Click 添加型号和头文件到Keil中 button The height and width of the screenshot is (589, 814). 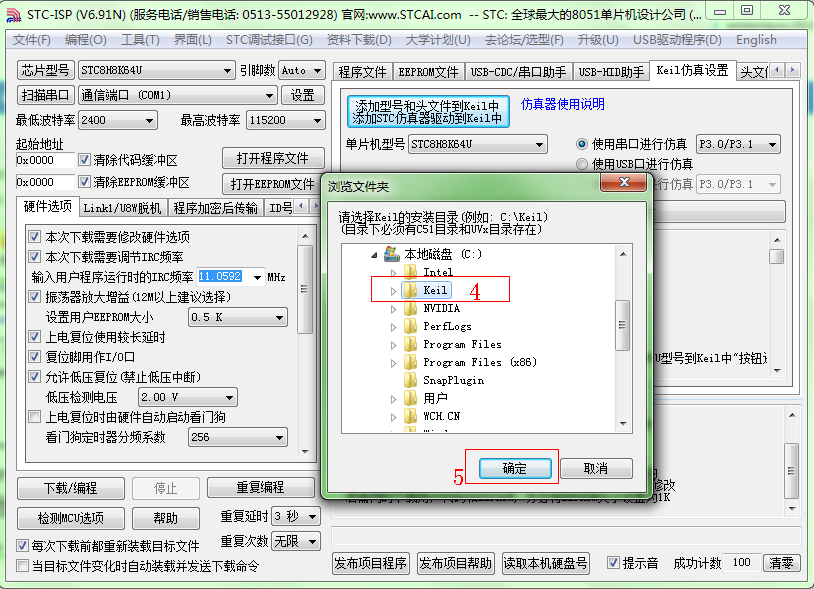pyautogui.click(x=428, y=112)
